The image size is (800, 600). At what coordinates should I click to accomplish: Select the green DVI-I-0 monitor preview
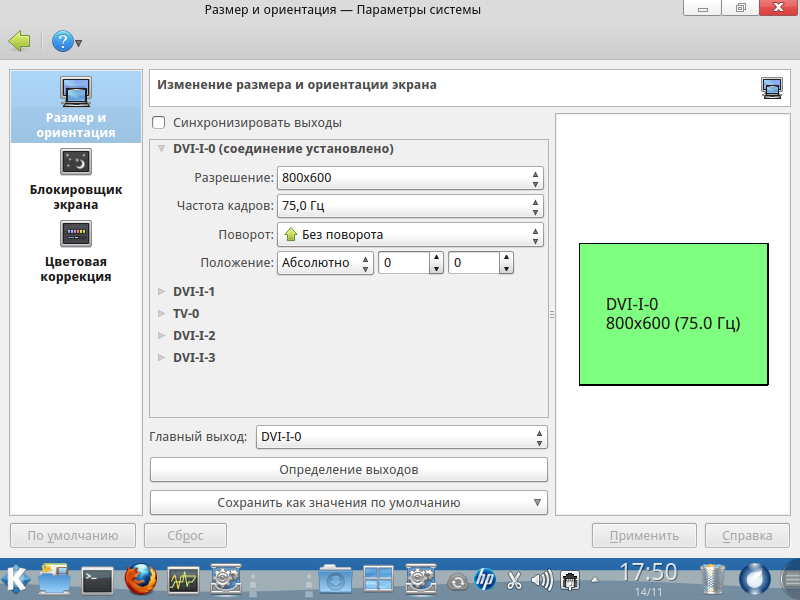click(x=673, y=314)
